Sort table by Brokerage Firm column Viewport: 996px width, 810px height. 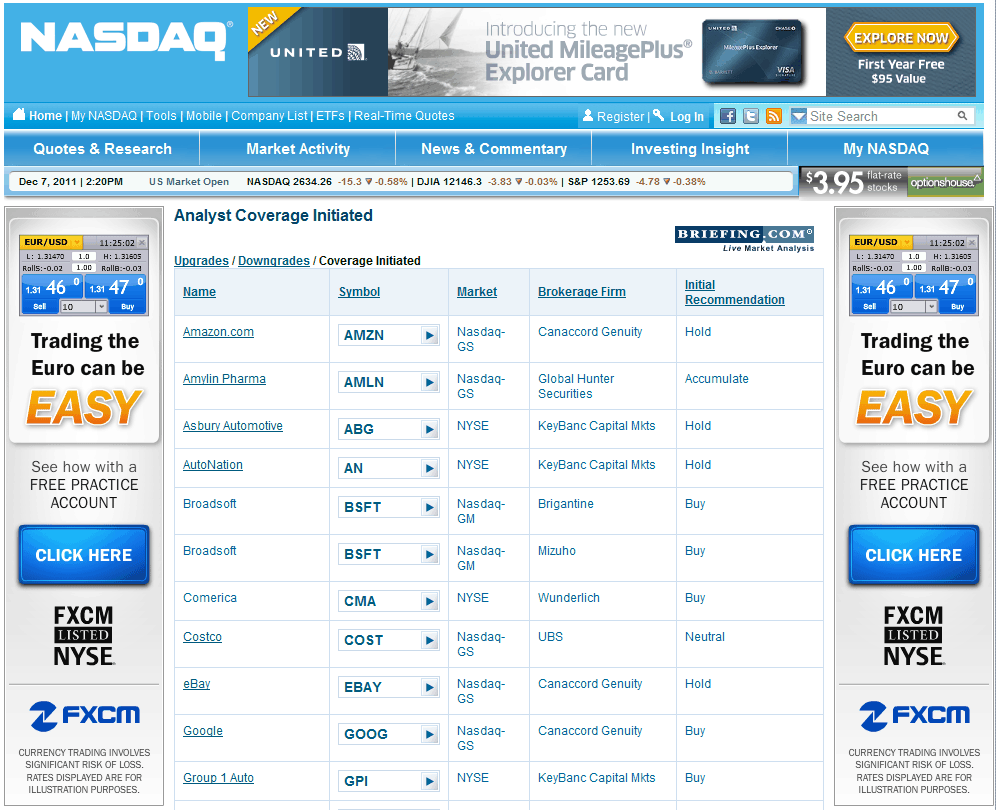coord(582,292)
